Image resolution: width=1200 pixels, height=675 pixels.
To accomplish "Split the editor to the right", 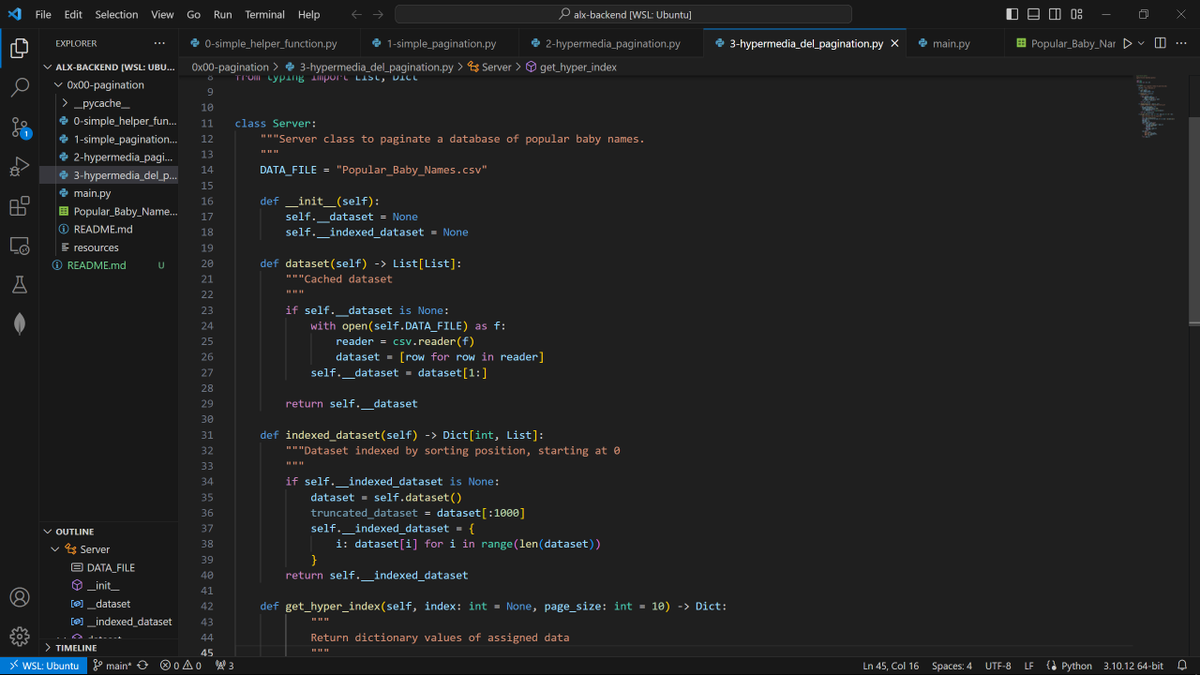I will point(1160,43).
